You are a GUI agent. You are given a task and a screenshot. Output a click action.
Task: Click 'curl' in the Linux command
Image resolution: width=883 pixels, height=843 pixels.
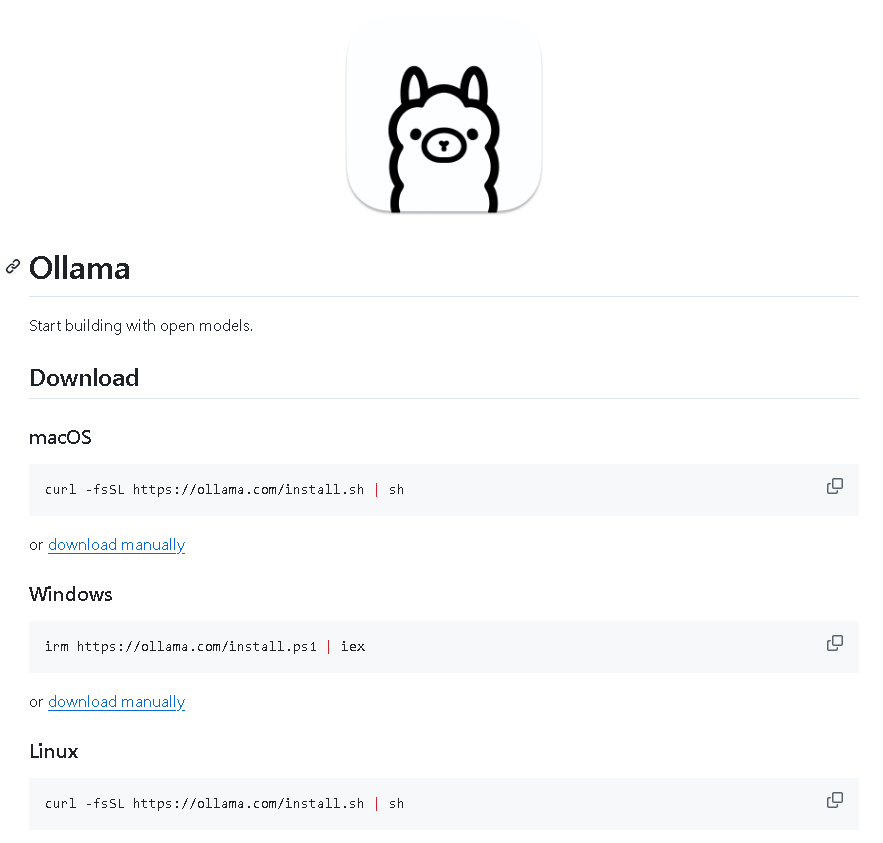(x=60, y=804)
